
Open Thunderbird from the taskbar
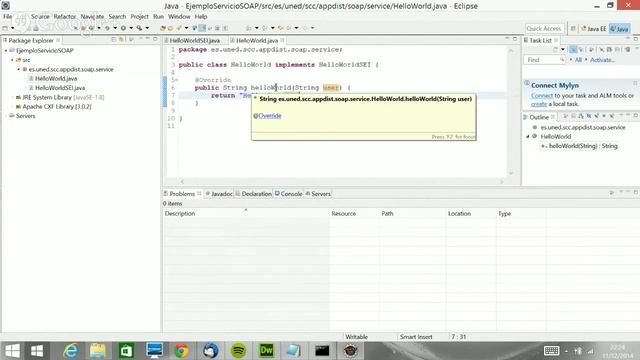coord(210,351)
